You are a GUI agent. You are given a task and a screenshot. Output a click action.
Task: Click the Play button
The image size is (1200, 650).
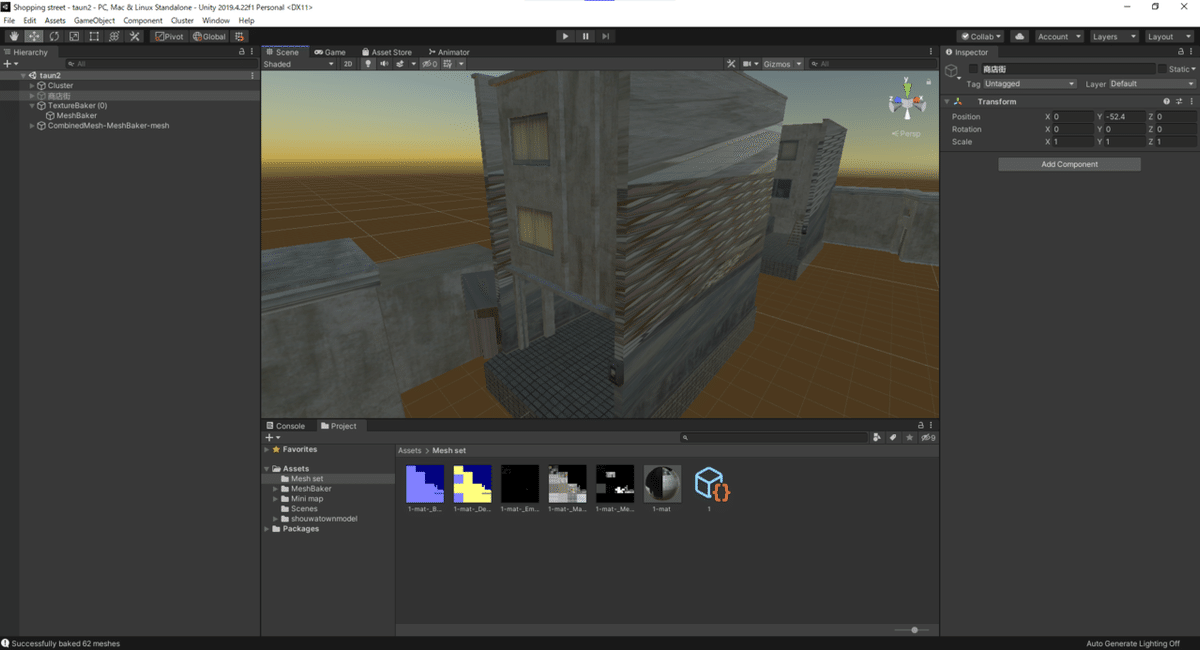(x=565, y=36)
